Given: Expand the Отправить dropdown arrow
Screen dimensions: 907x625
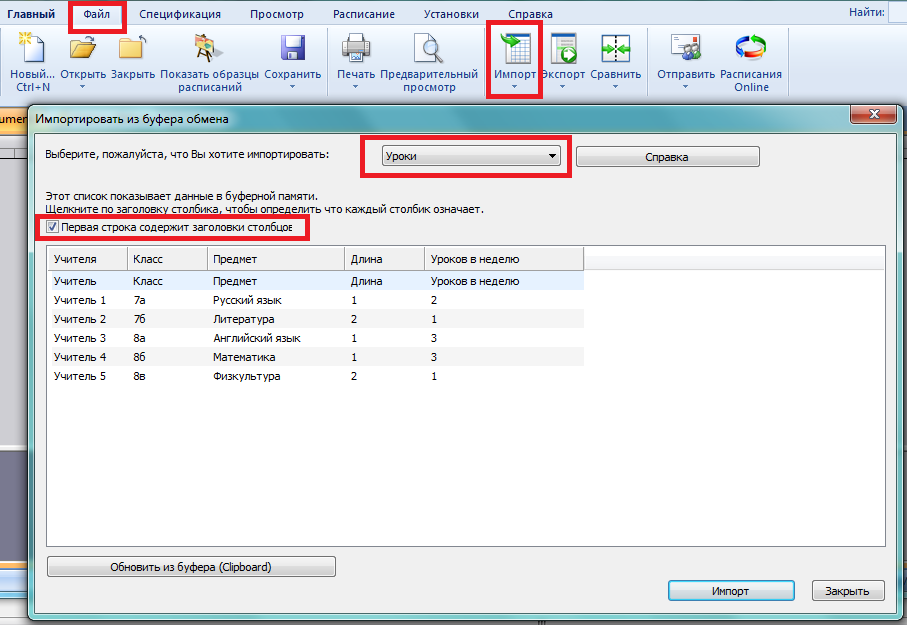Looking at the screenshot, I should pos(686,88).
